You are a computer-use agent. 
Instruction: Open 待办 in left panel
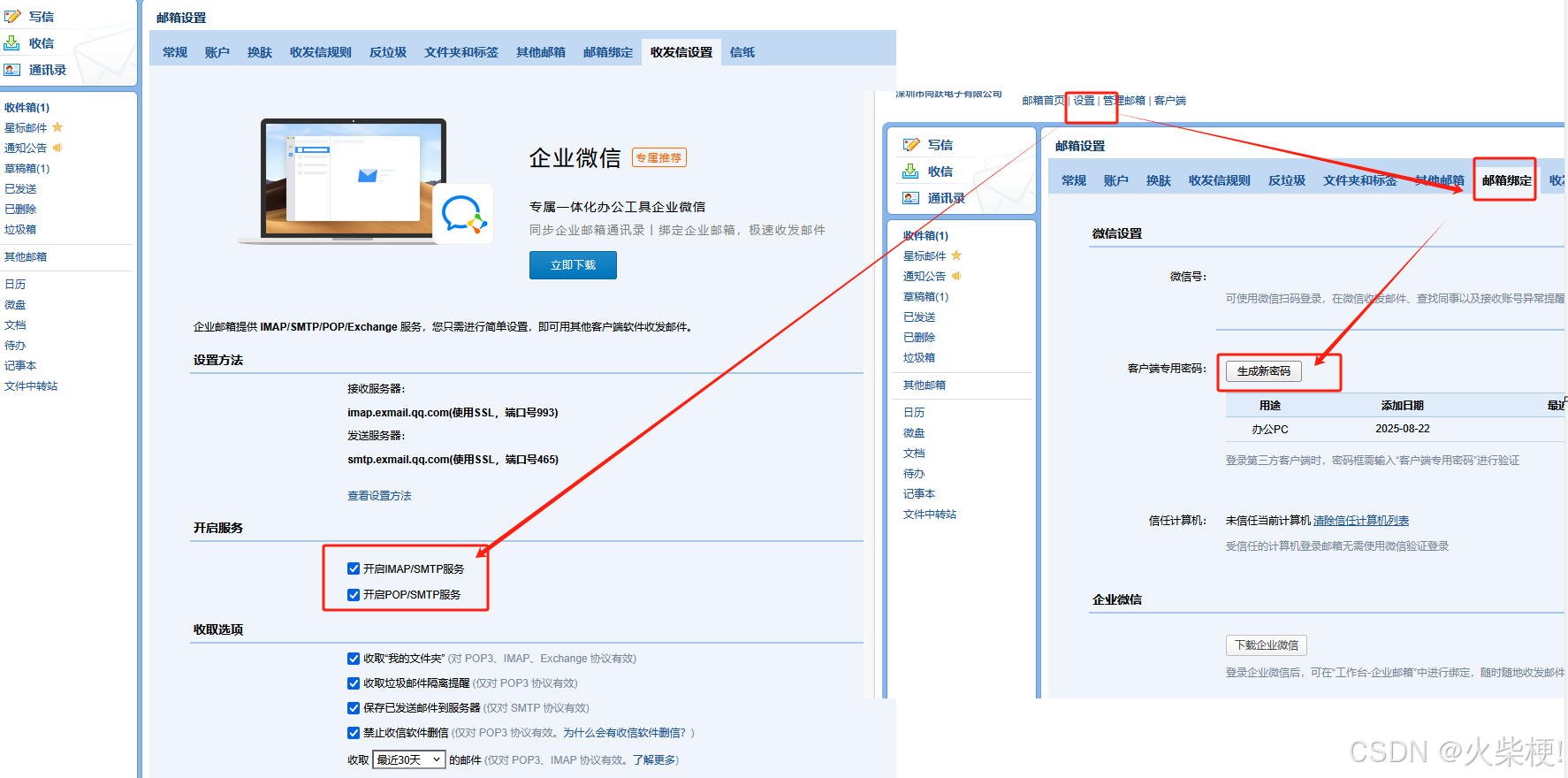click(15, 345)
